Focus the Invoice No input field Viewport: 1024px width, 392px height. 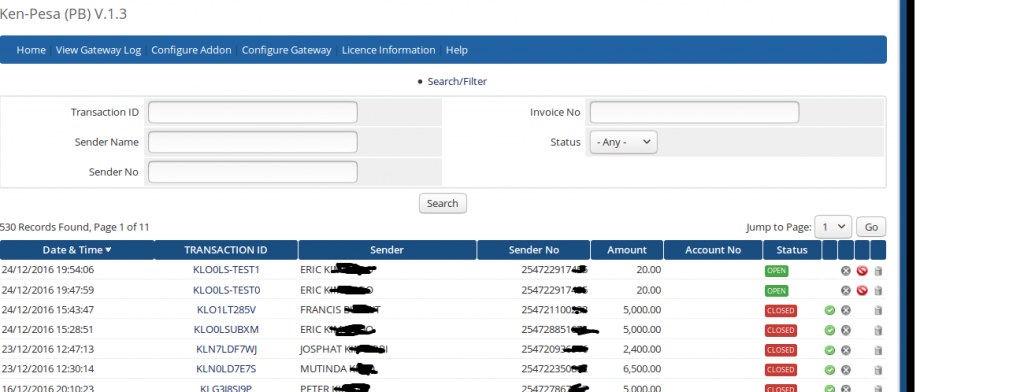tap(694, 112)
